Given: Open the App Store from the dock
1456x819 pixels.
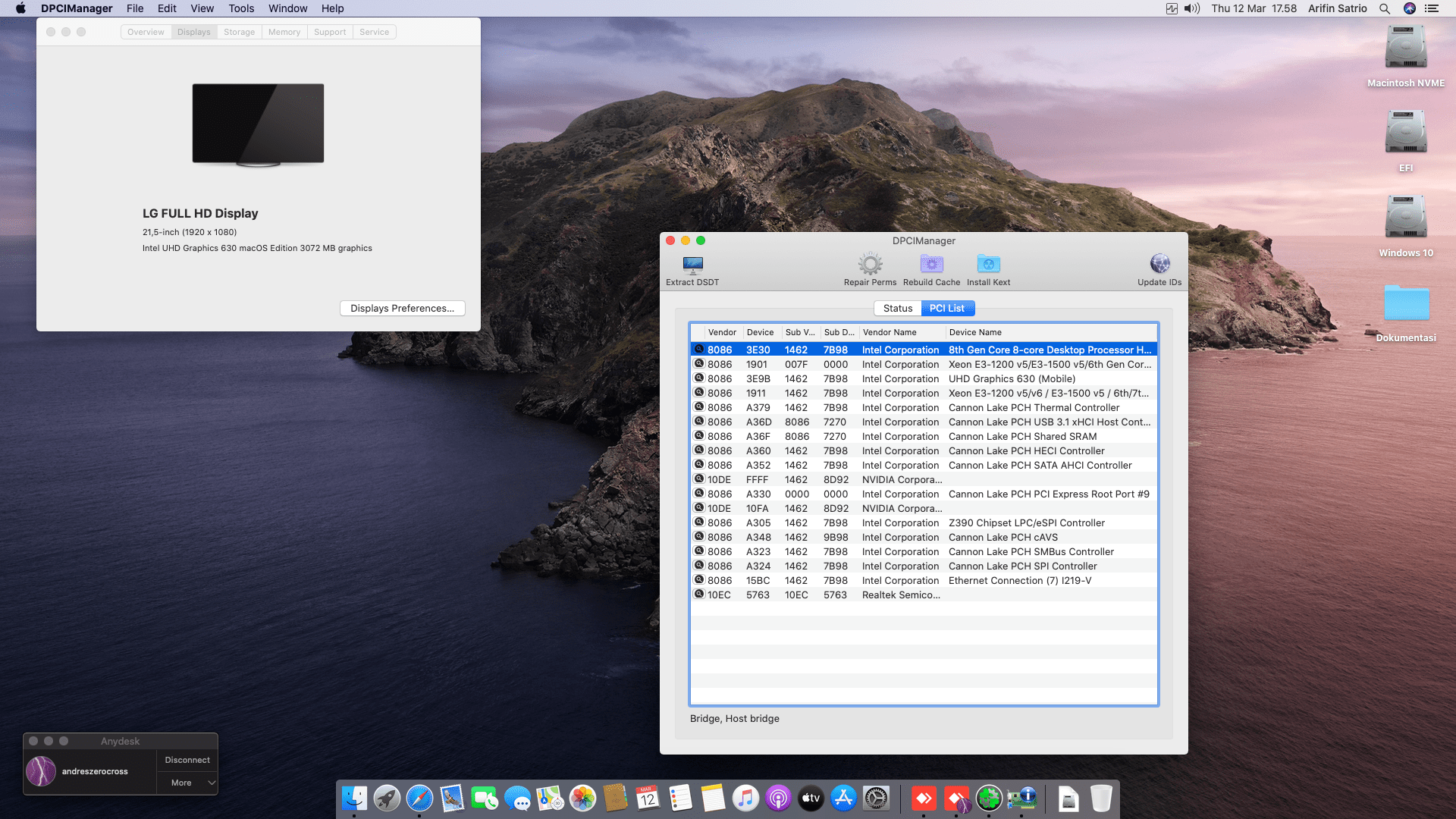Looking at the screenshot, I should point(843,799).
